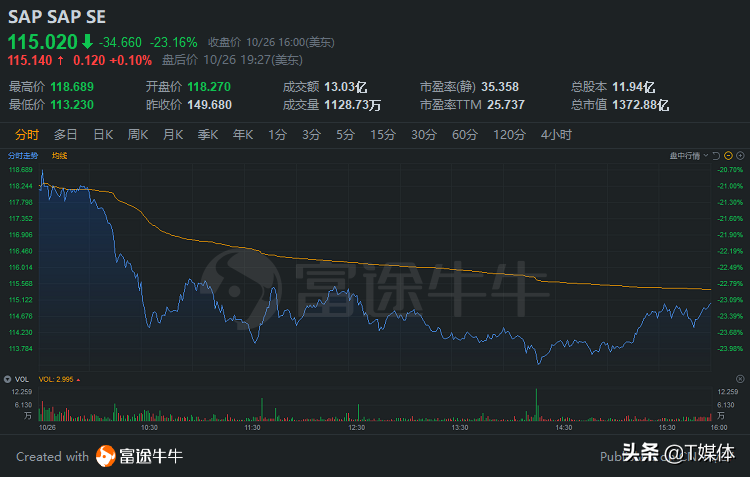750x477 pixels.
Task: Toggle the 分时走势 price line legend
Action: click(23, 155)
